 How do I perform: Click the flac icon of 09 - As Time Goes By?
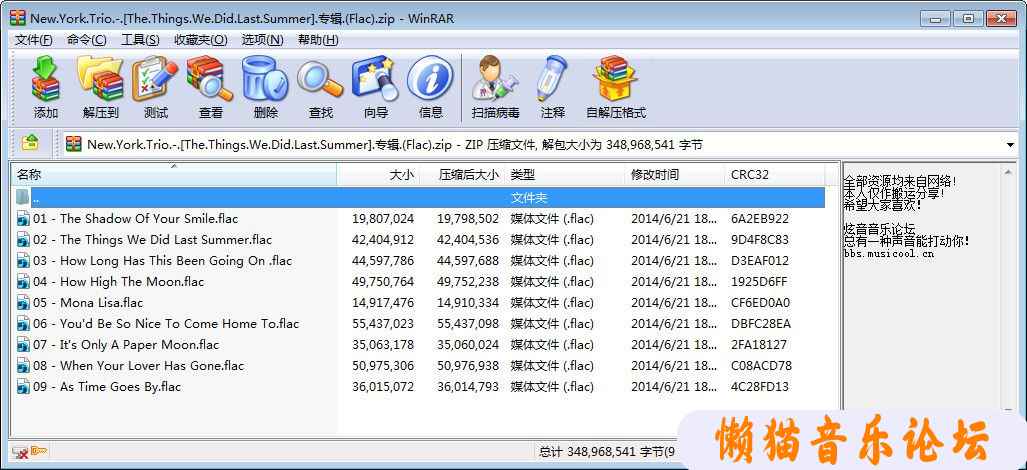pyautogui.click(x=23, y=386)
